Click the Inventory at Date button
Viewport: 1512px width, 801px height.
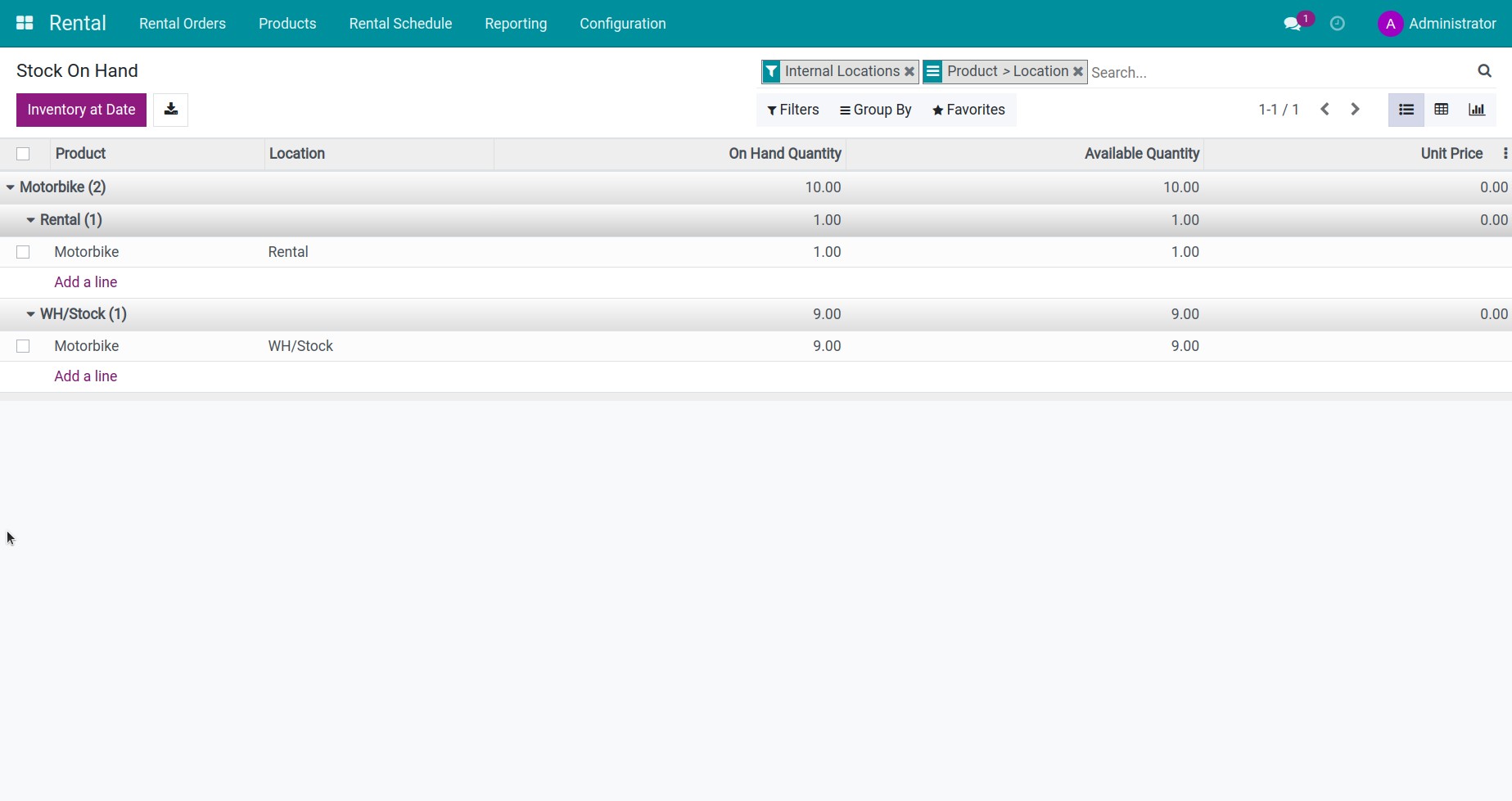coord(81,110)
